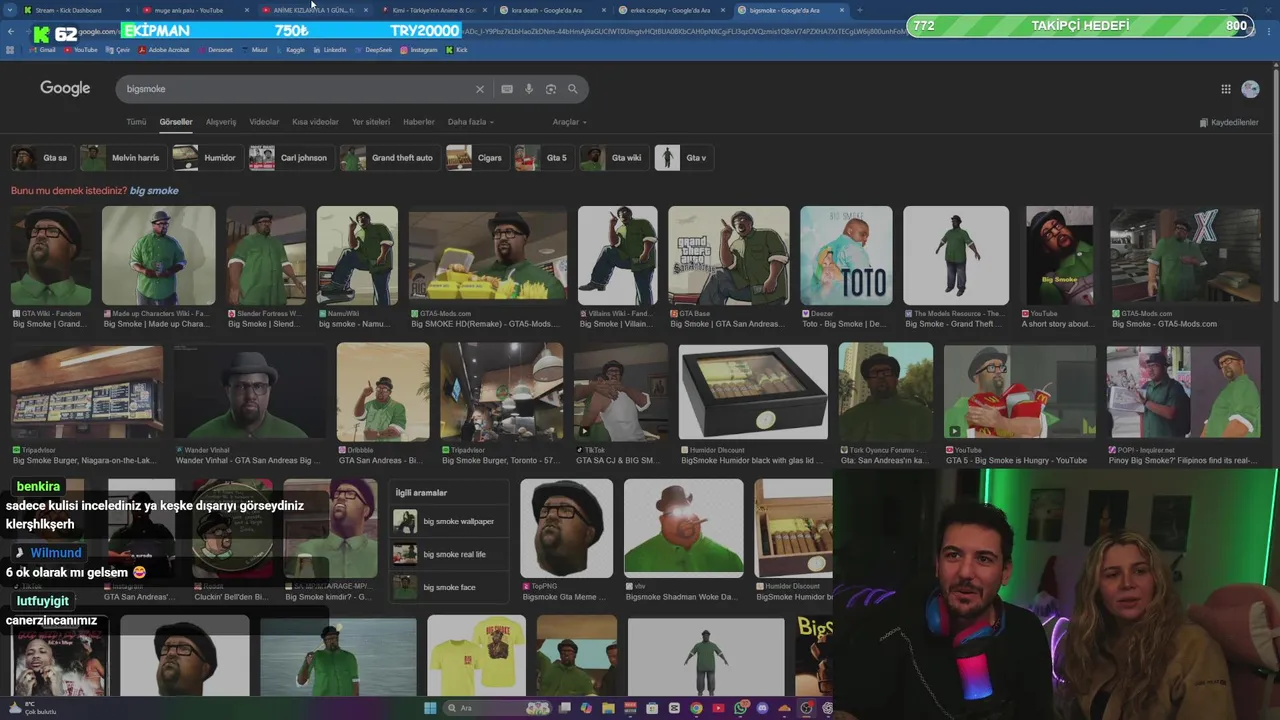Open the DeepSeek bookmark
This screenshot has height=720, width=1280.
tap(373, 50)
